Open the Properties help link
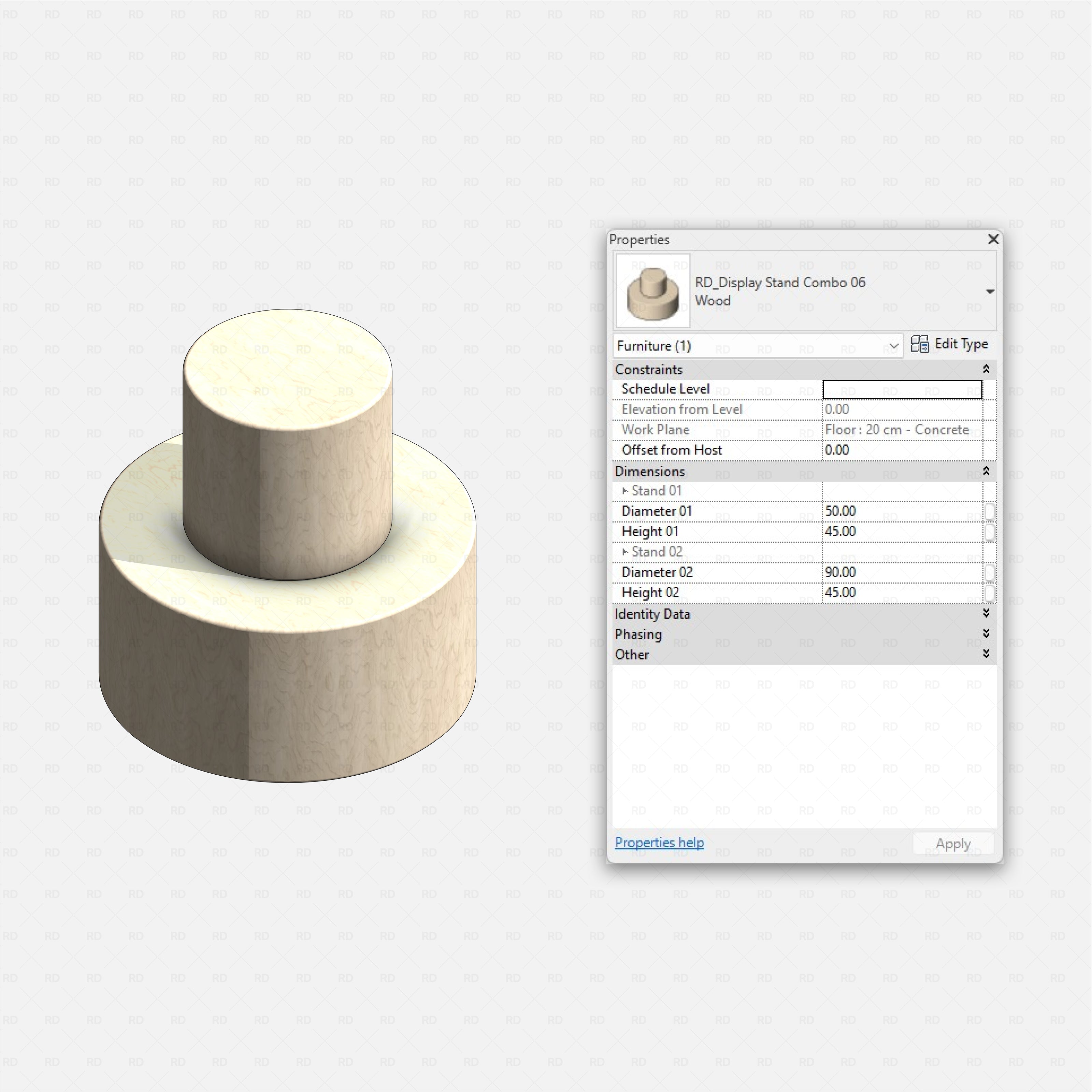The image size is (1092, 1092). (x=659, y=843)
